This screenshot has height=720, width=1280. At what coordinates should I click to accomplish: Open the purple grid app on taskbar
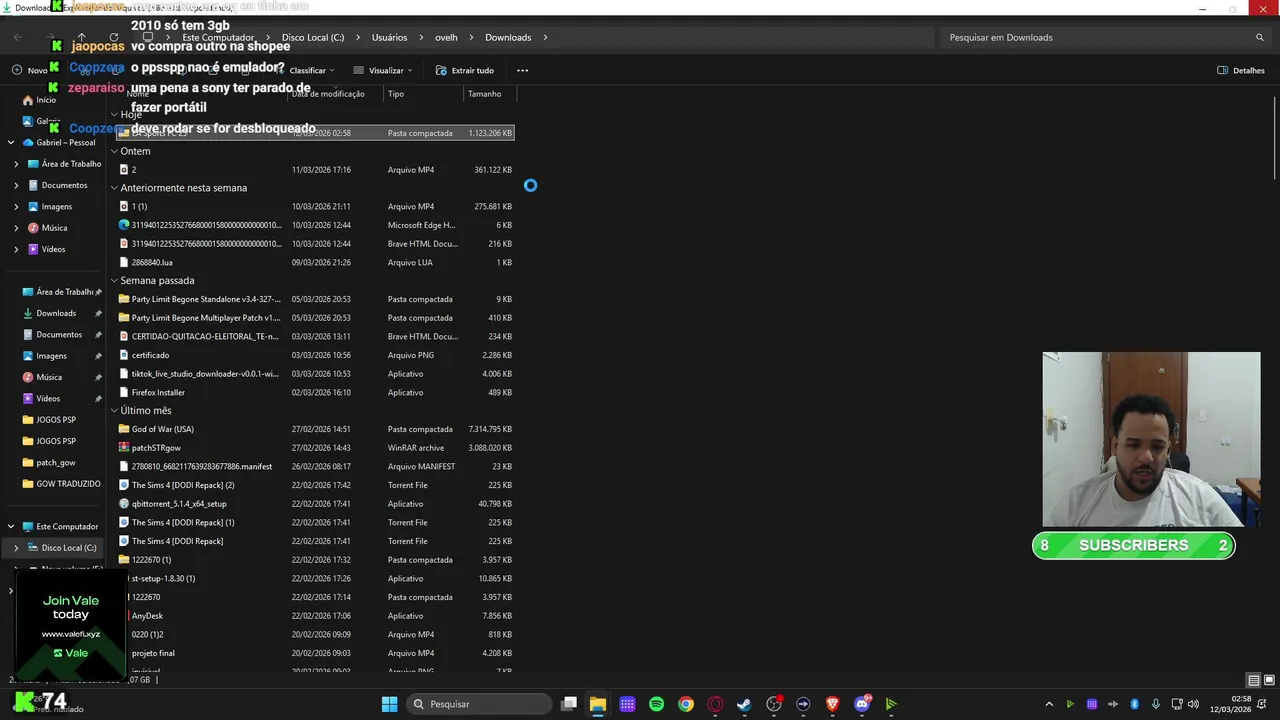point(627,704)
